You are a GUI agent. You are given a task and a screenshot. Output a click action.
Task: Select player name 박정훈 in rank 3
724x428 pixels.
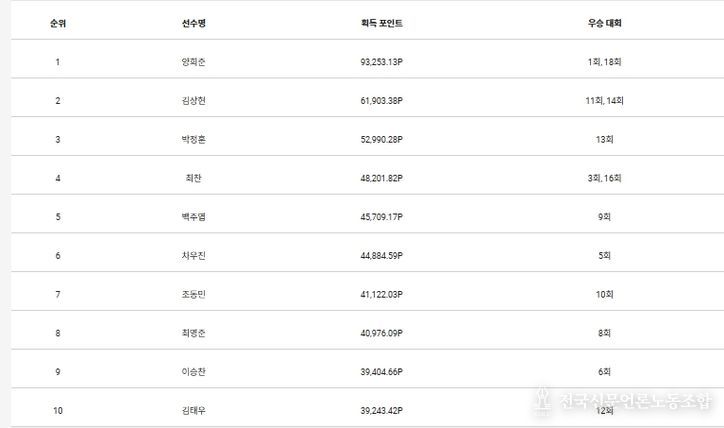193,139
